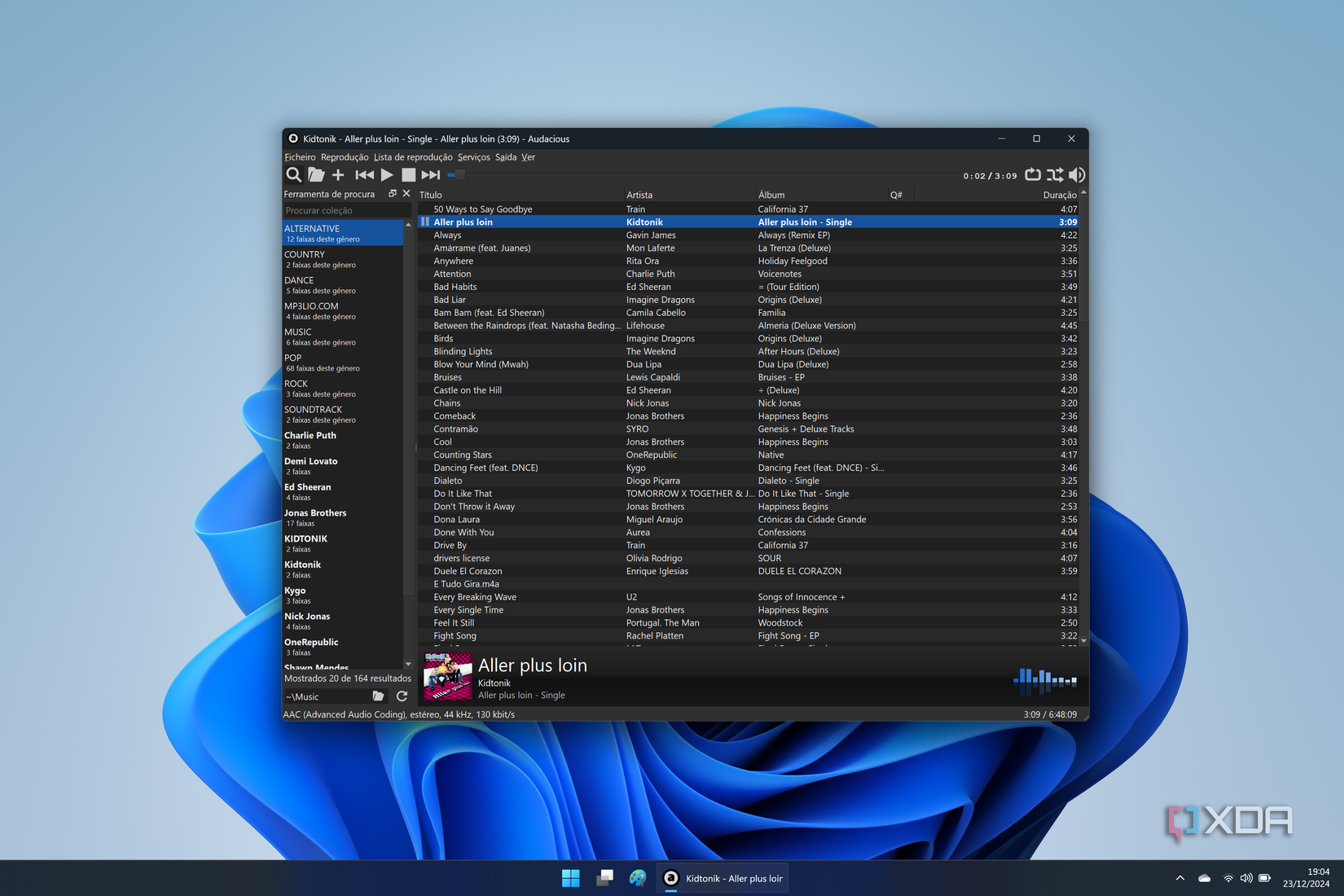The height and width of the screenshot is (896, 1344).
Task: Select the SOUNDTRACK genre entry
Action: [343, 414]
